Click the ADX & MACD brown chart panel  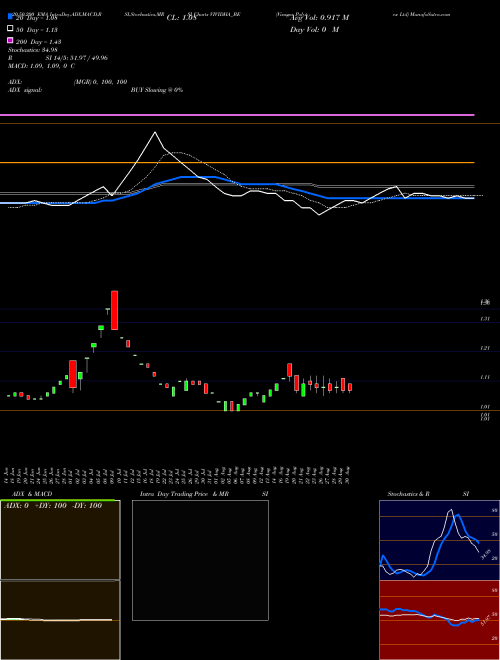[x=60, y=580]
